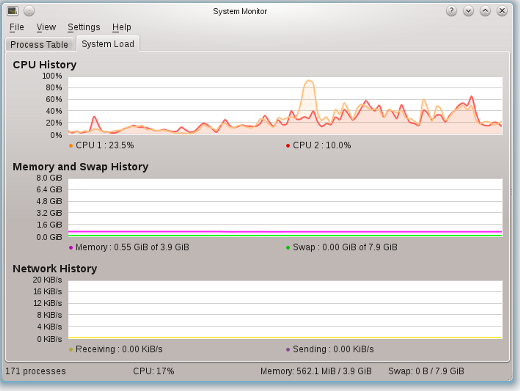This screenshot has width=520, height=391.
Task: Click the green Swap legend dot
Action: pos(288,248)
